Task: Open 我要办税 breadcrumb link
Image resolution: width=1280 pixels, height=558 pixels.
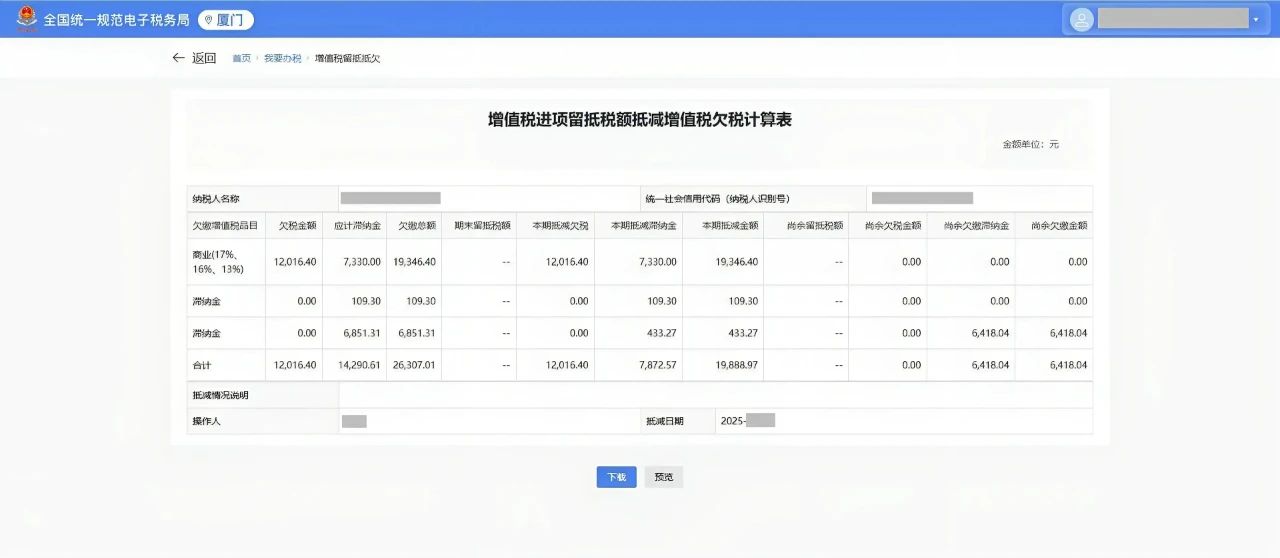Action: pyautogui.click(x=282, y=59)
